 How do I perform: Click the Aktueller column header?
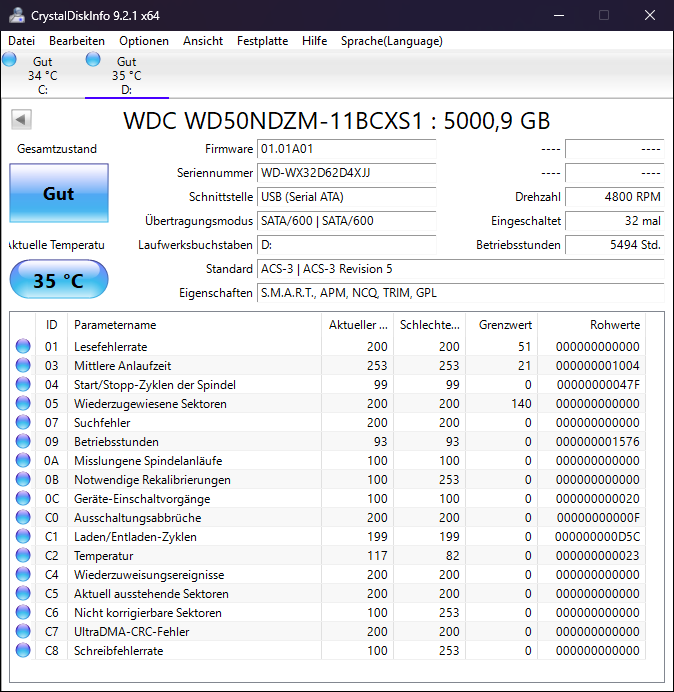pos(358,325)
